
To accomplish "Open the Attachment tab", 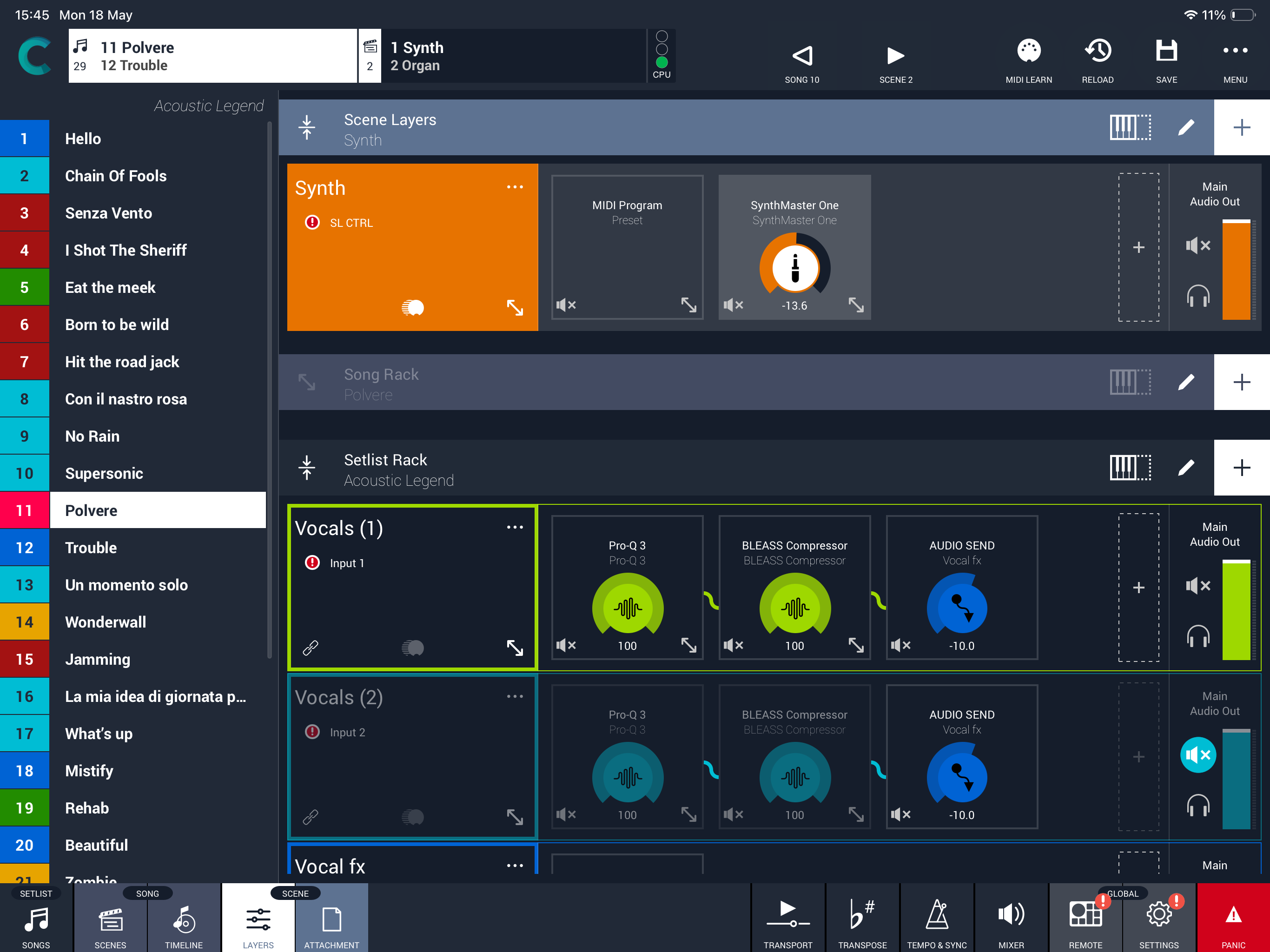I will pyautogui.click(x=331, y=918).
